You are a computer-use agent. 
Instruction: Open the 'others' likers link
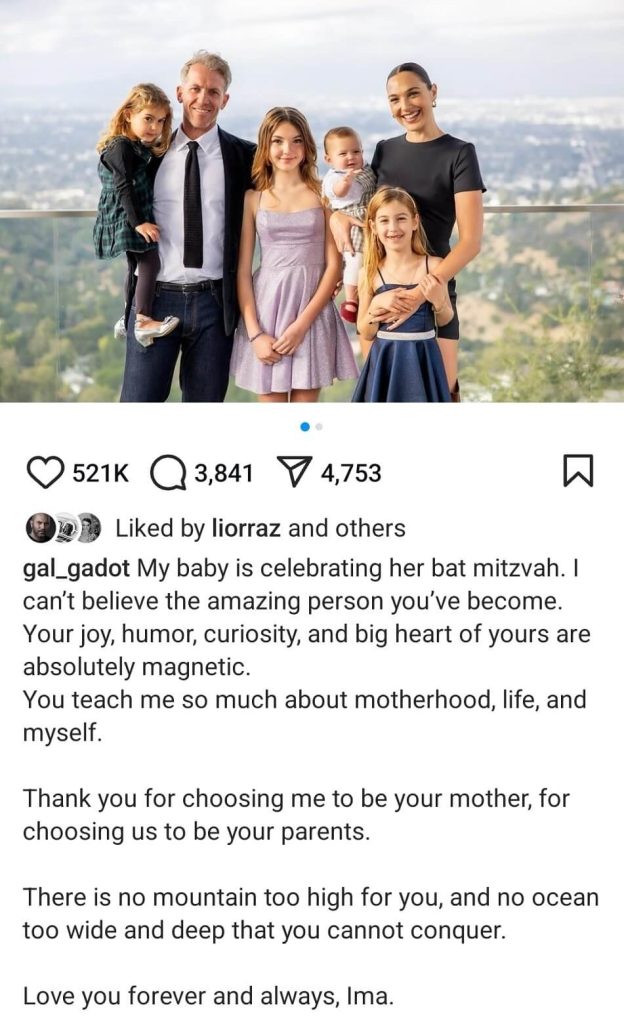[x=372, y=528]
